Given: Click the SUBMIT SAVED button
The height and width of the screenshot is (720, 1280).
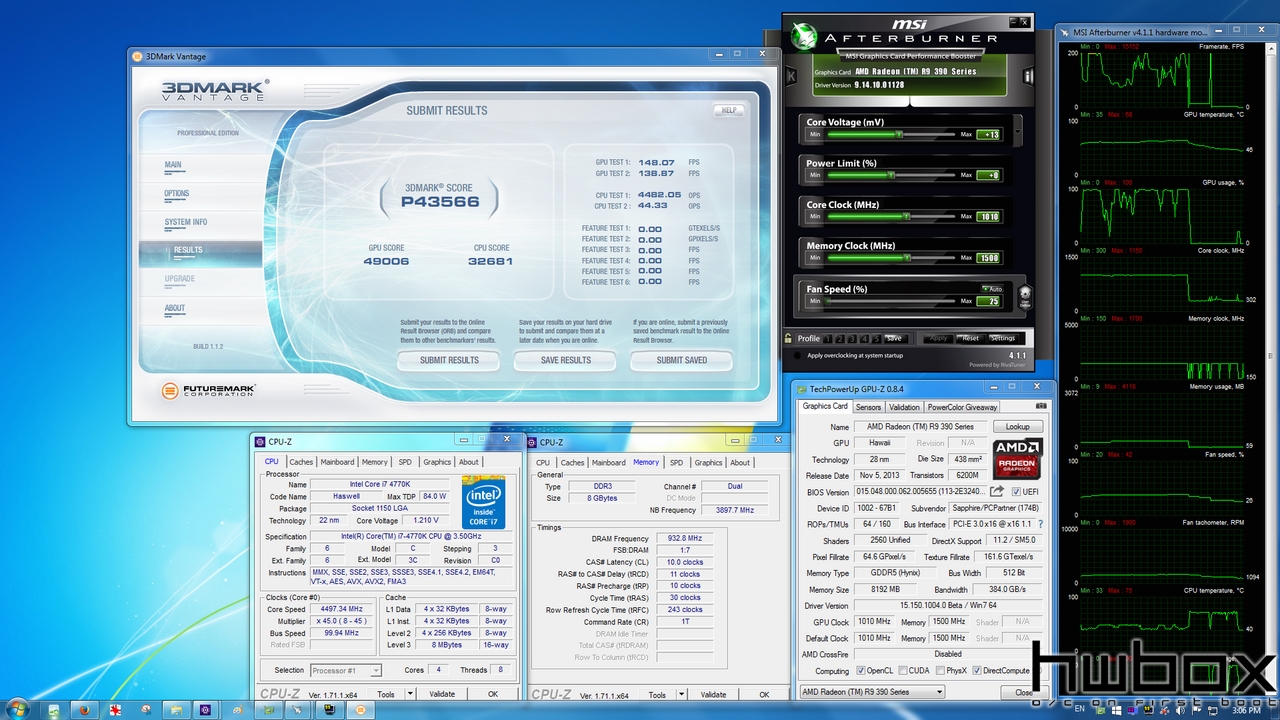Looking at the screenshot, I should tap(682, 360).
